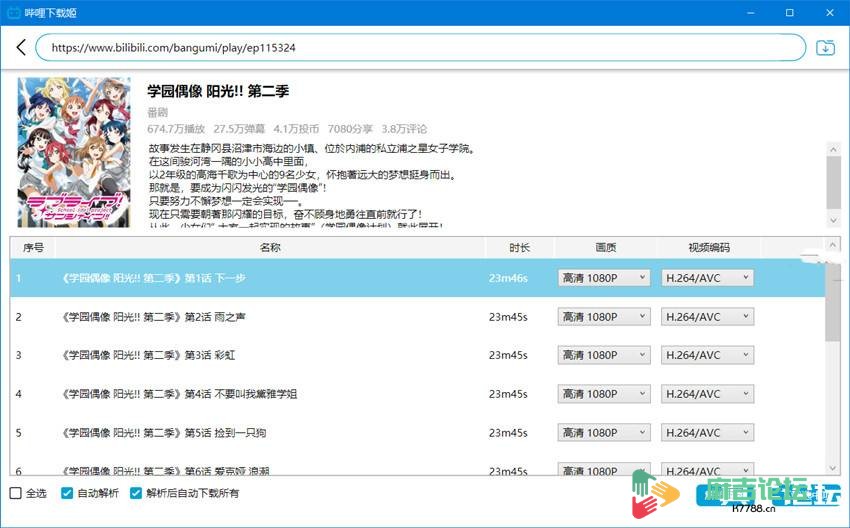
Task: Sort by the 名称 column header
Action: pos(270,248)
